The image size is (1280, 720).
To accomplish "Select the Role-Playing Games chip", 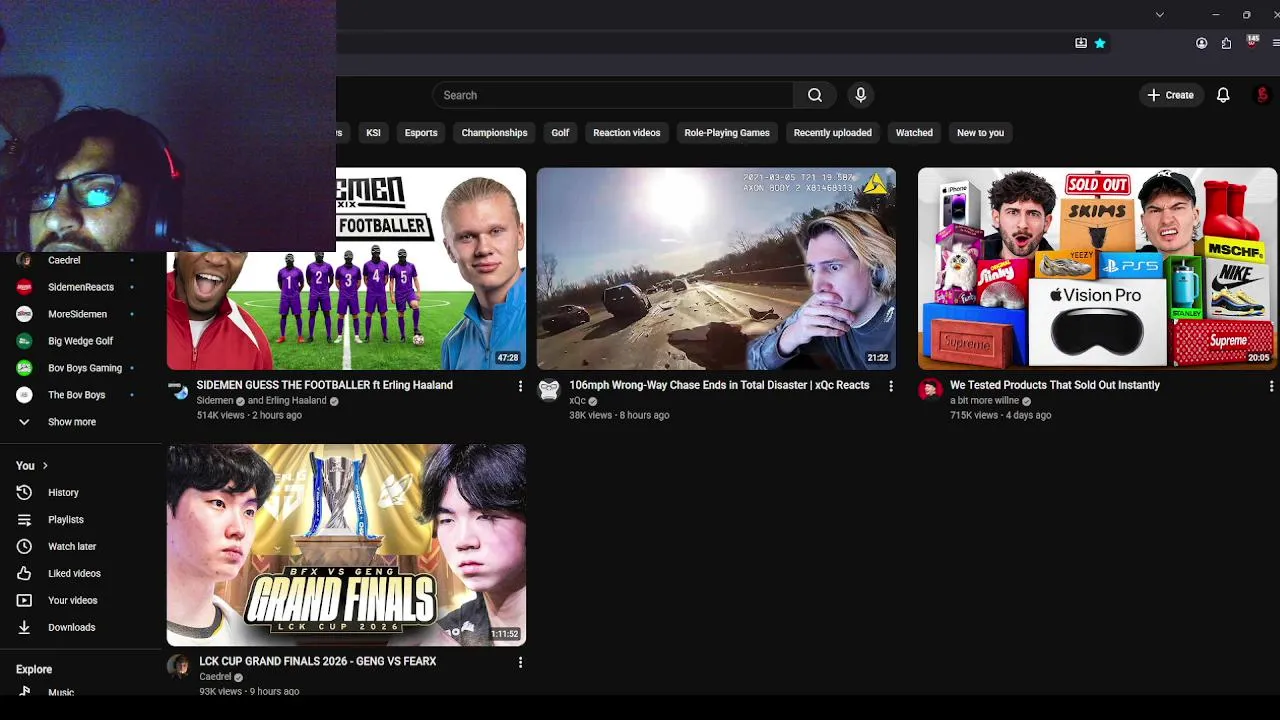I will coord(727,133).
